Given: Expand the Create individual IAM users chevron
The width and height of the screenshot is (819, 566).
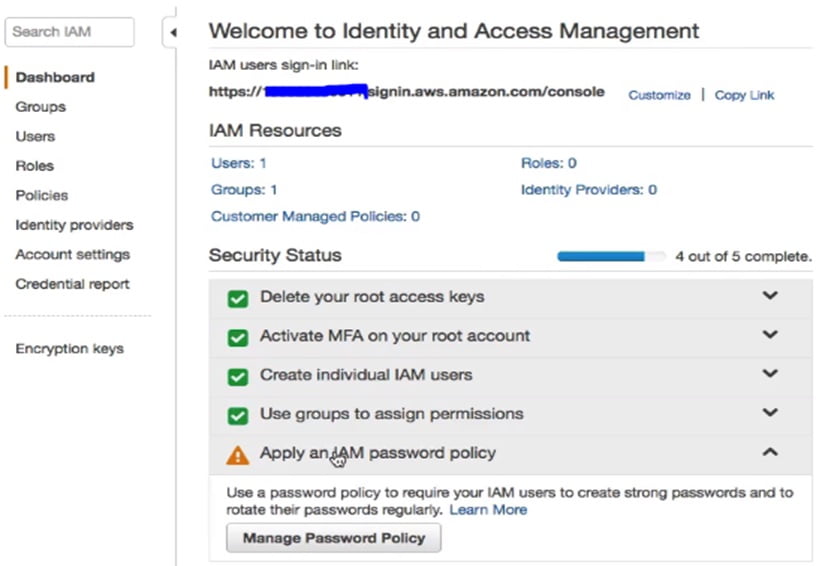Looking at the screenshot, I should tap(770, 373).
